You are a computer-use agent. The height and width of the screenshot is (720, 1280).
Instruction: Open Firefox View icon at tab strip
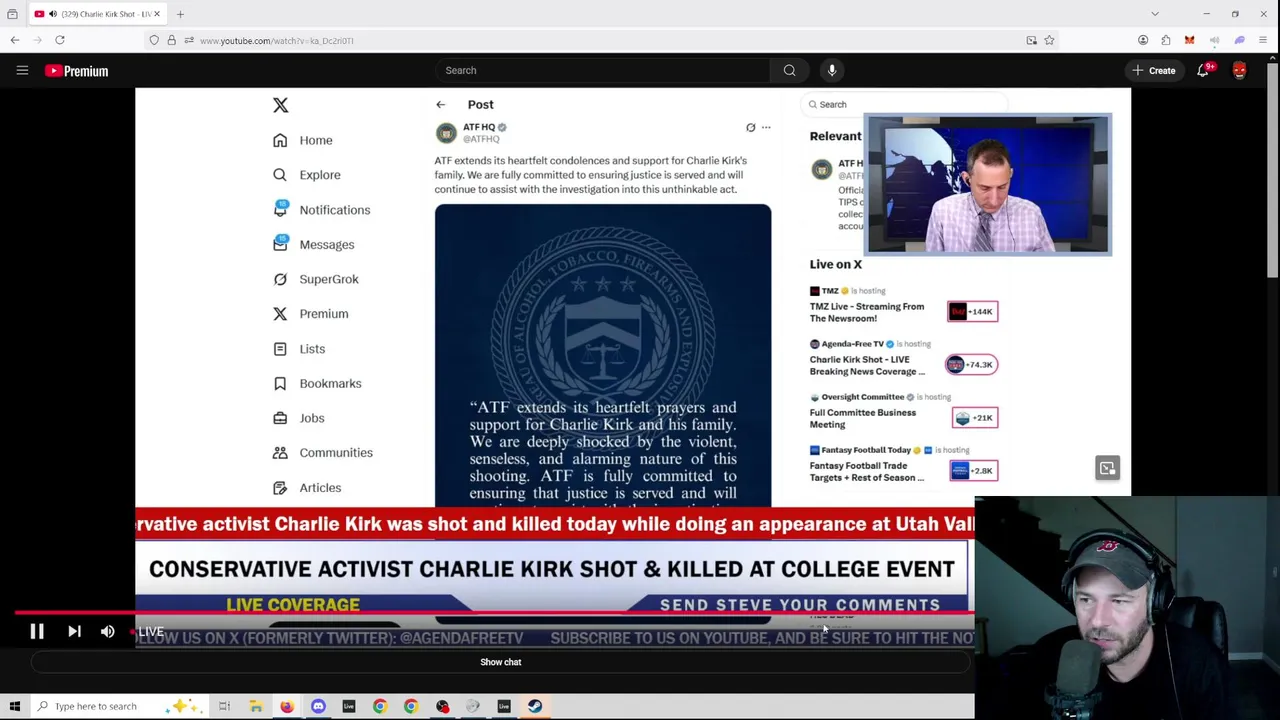[12, 14]
